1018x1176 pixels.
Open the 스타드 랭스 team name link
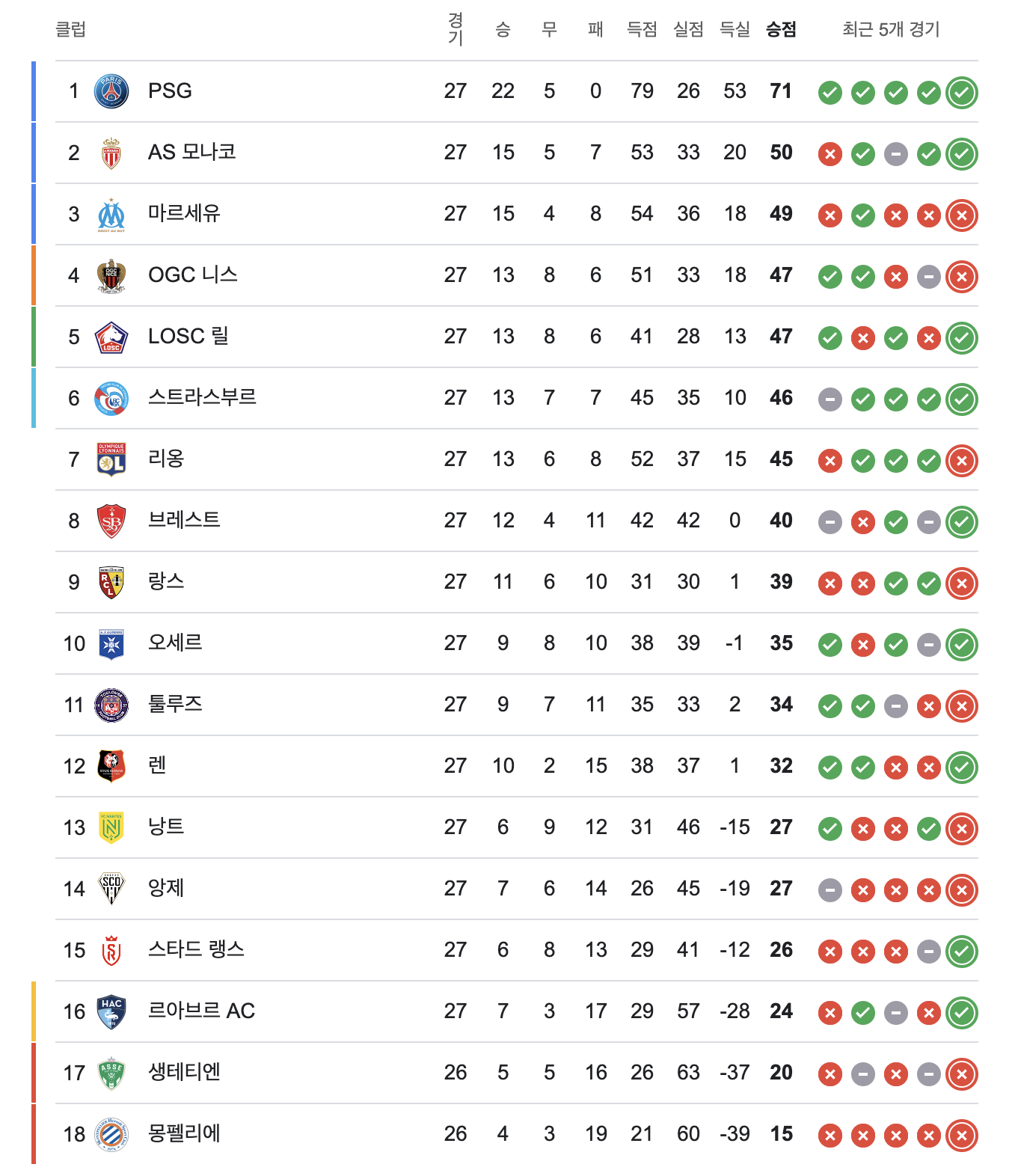point(196,949)
